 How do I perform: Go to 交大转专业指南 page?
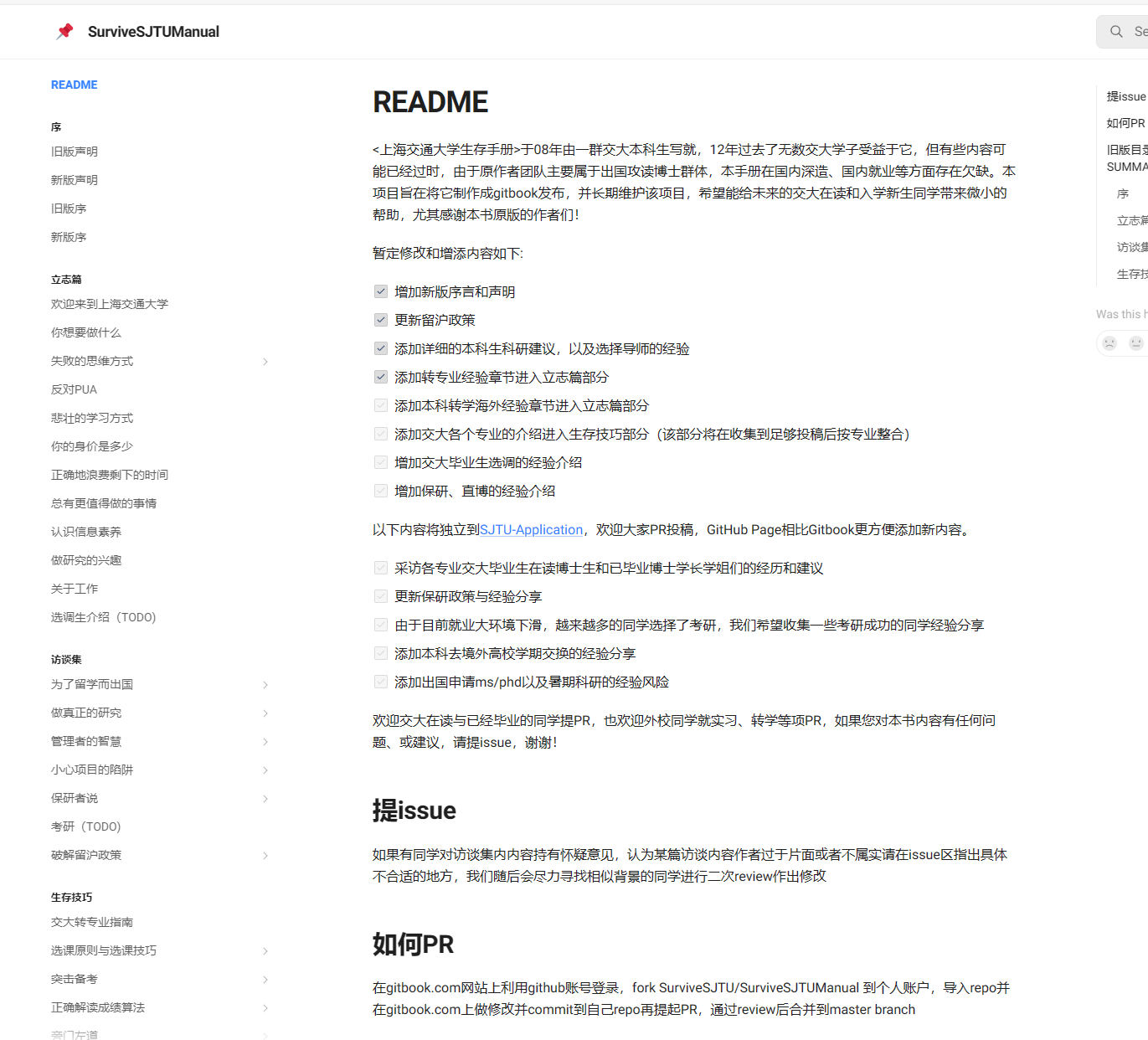click(92, 922)
